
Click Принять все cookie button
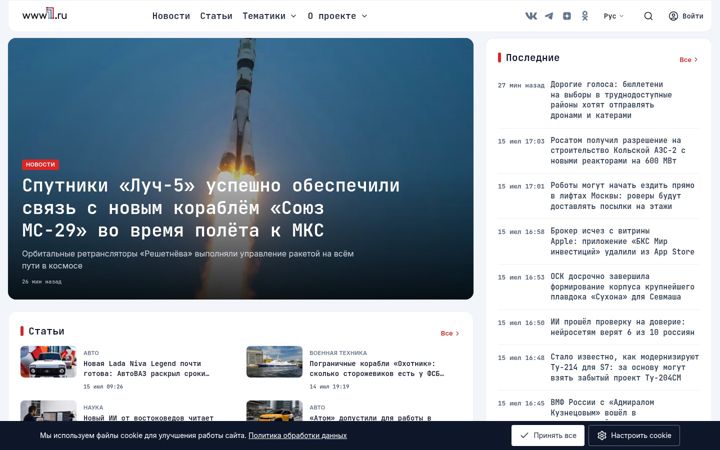(548, 435)
